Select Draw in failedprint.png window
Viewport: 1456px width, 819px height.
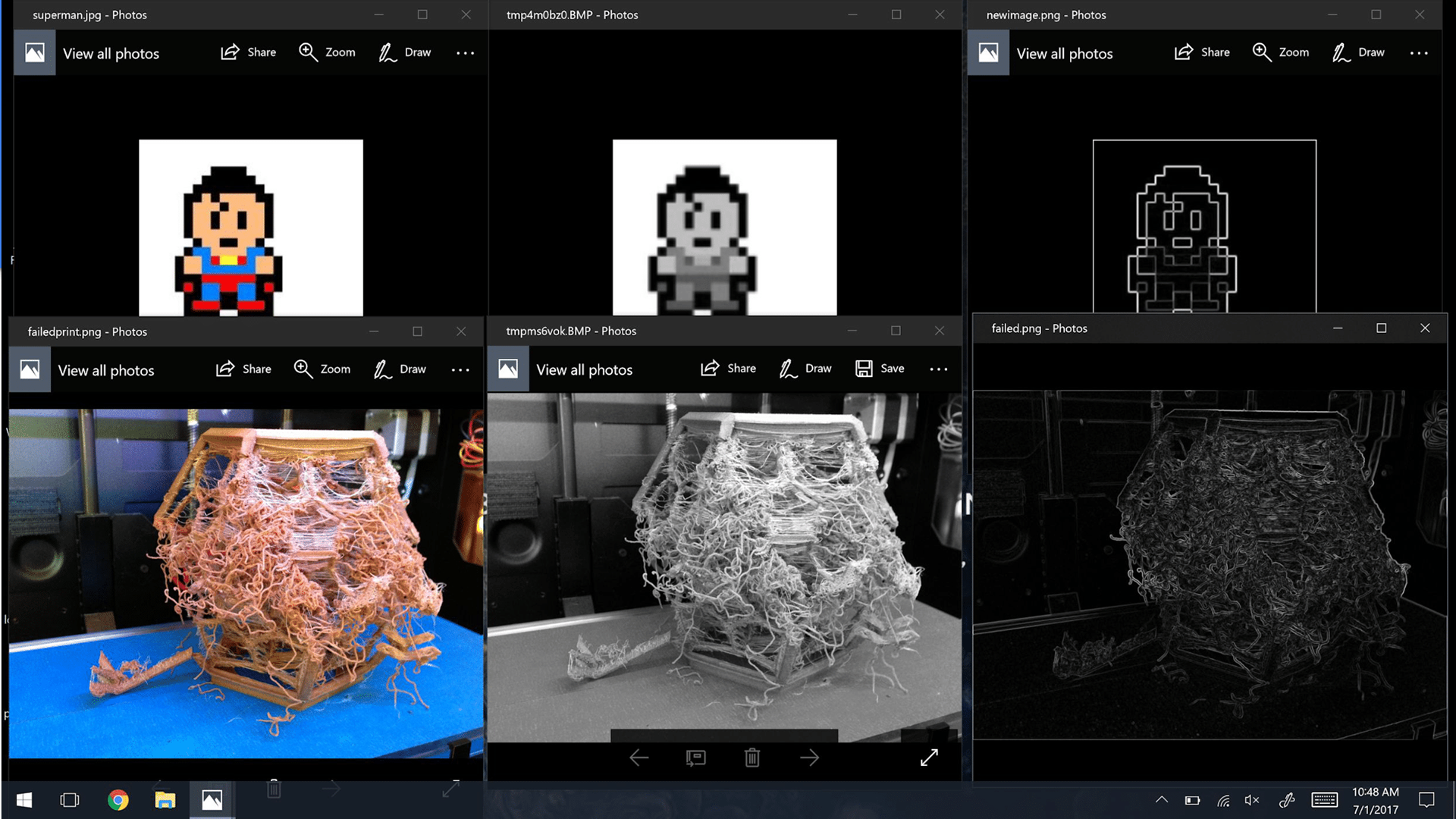(400, 369)
